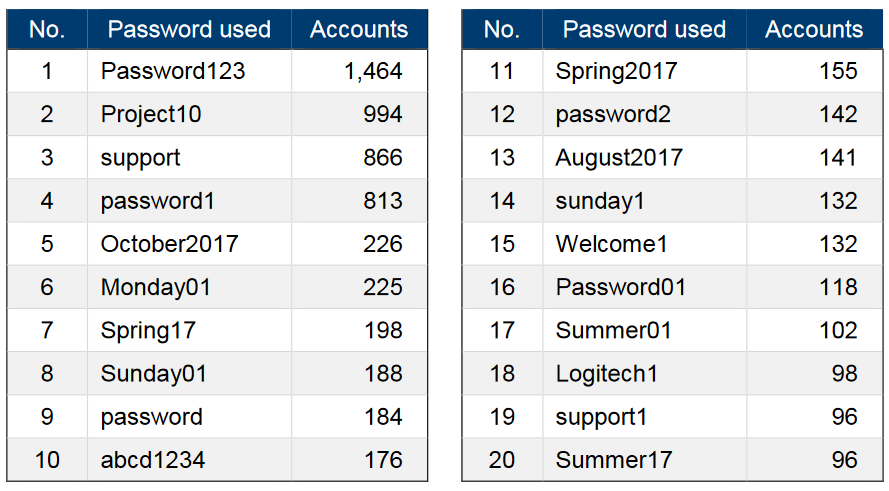889x491 pixels.
Task: Click the Summer17 password cell
Action: tap(614, 460)
